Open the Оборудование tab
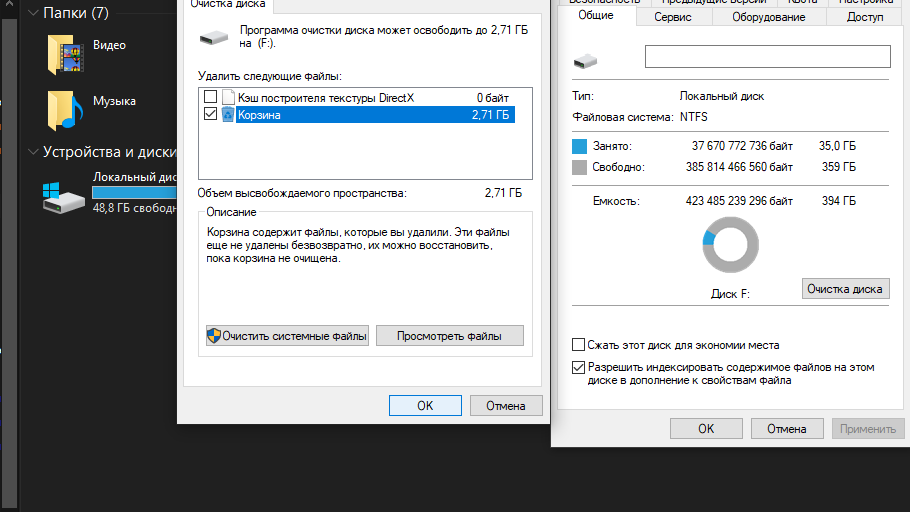910x512 pixels. [768, 17]
